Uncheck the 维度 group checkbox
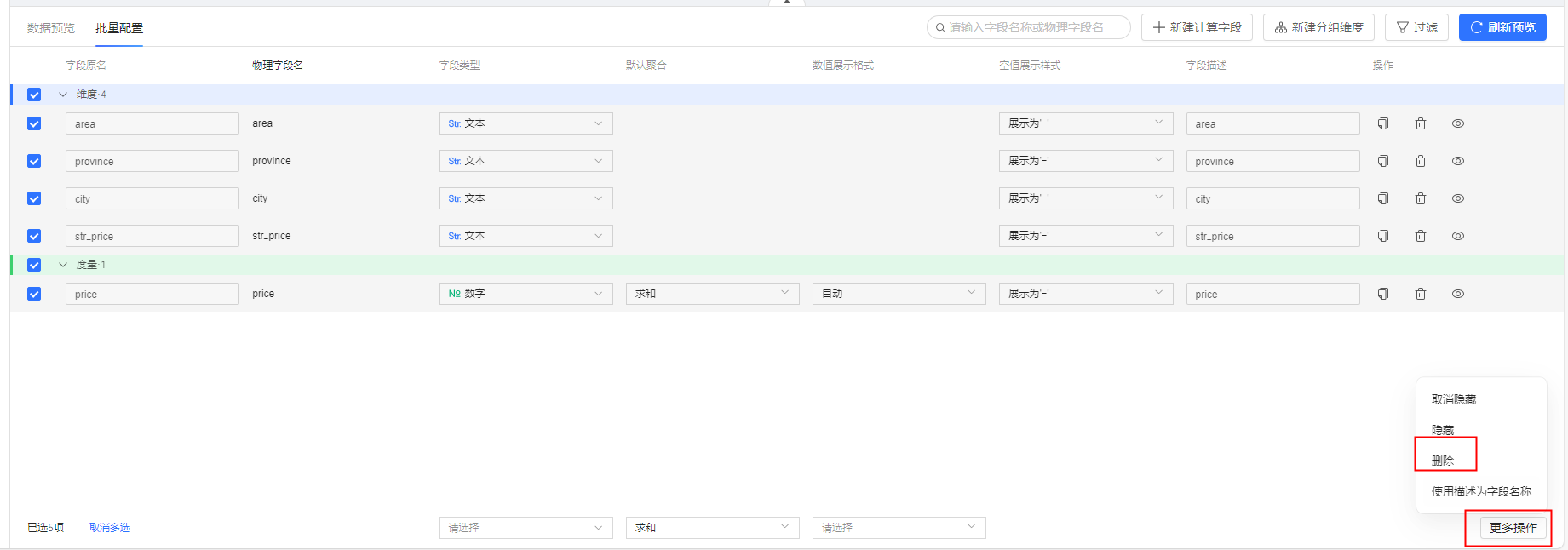 coord(34,95)
